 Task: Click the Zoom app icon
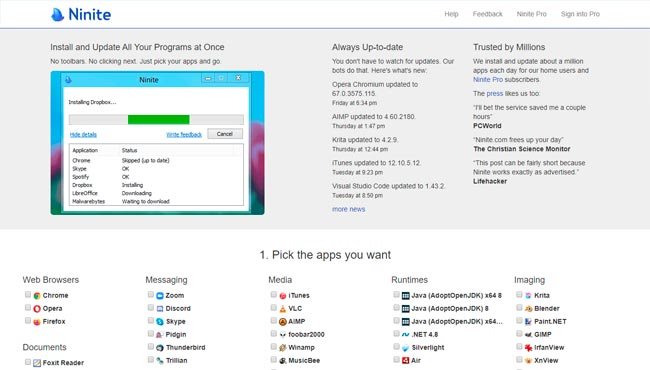tap(160, 296)
